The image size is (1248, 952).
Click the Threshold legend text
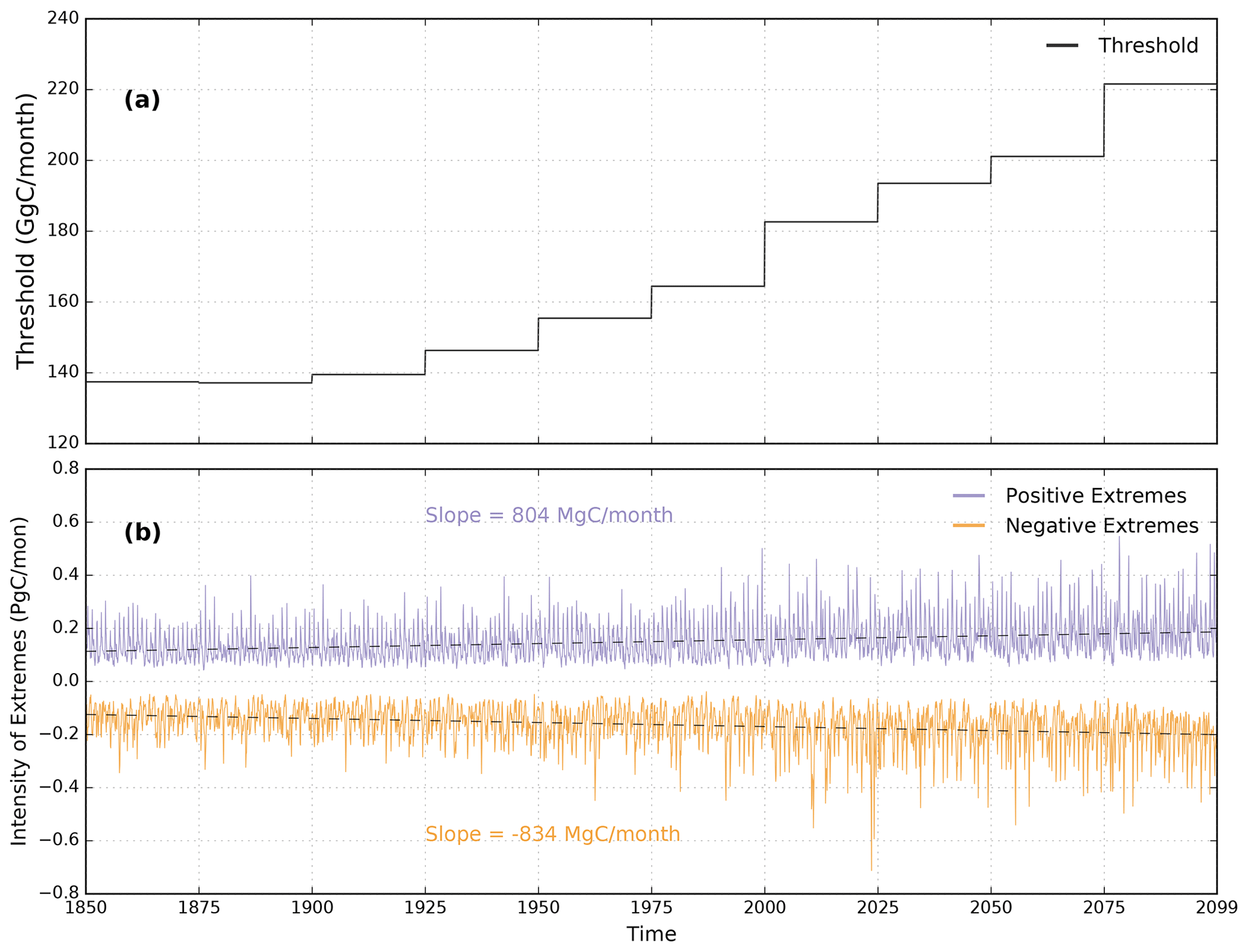pyautogui.click(x=1147, y=46)
